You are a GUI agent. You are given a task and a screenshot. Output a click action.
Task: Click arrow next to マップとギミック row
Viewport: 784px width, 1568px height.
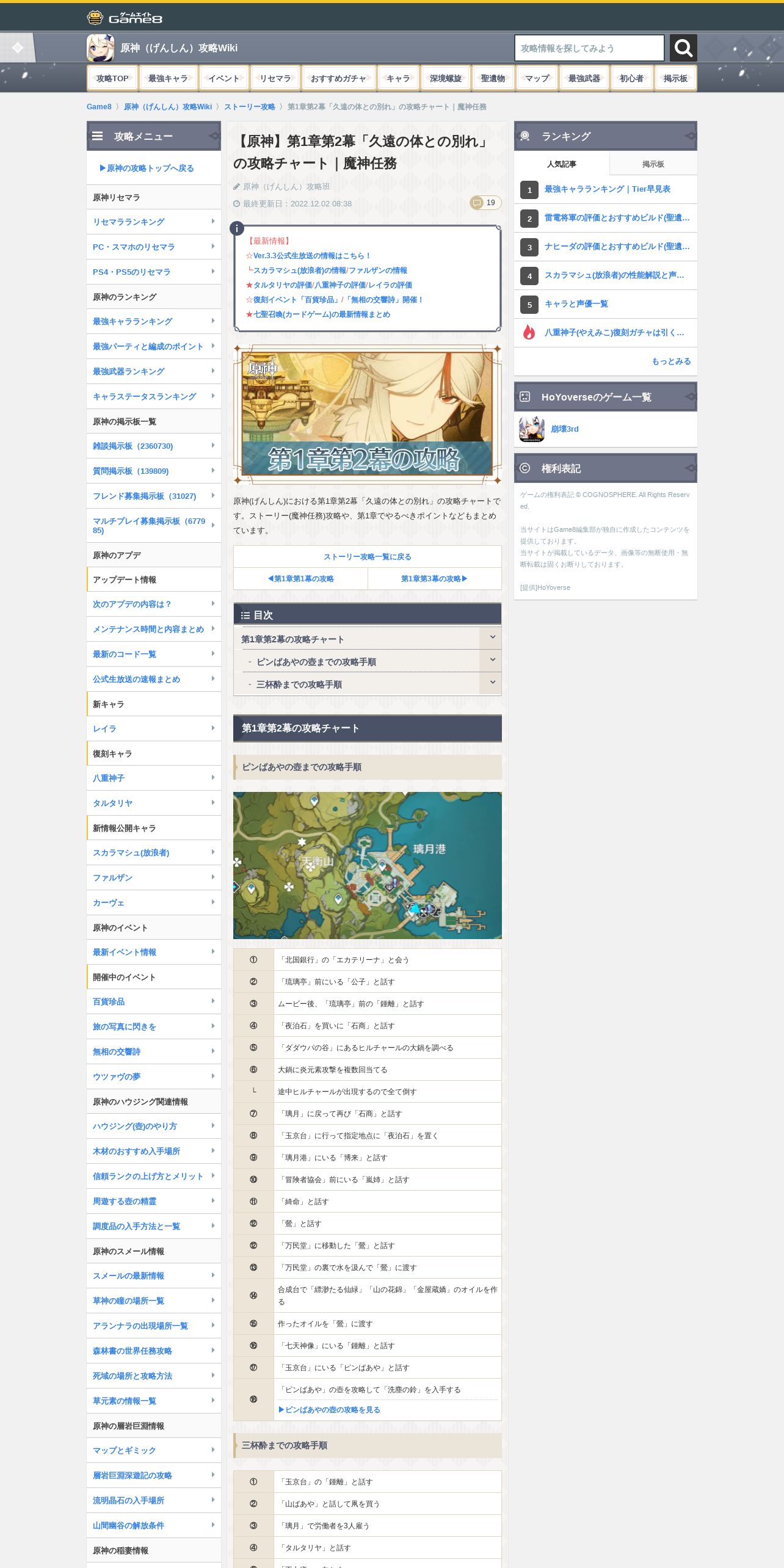pyautogui.click(x=212, y=1450)
